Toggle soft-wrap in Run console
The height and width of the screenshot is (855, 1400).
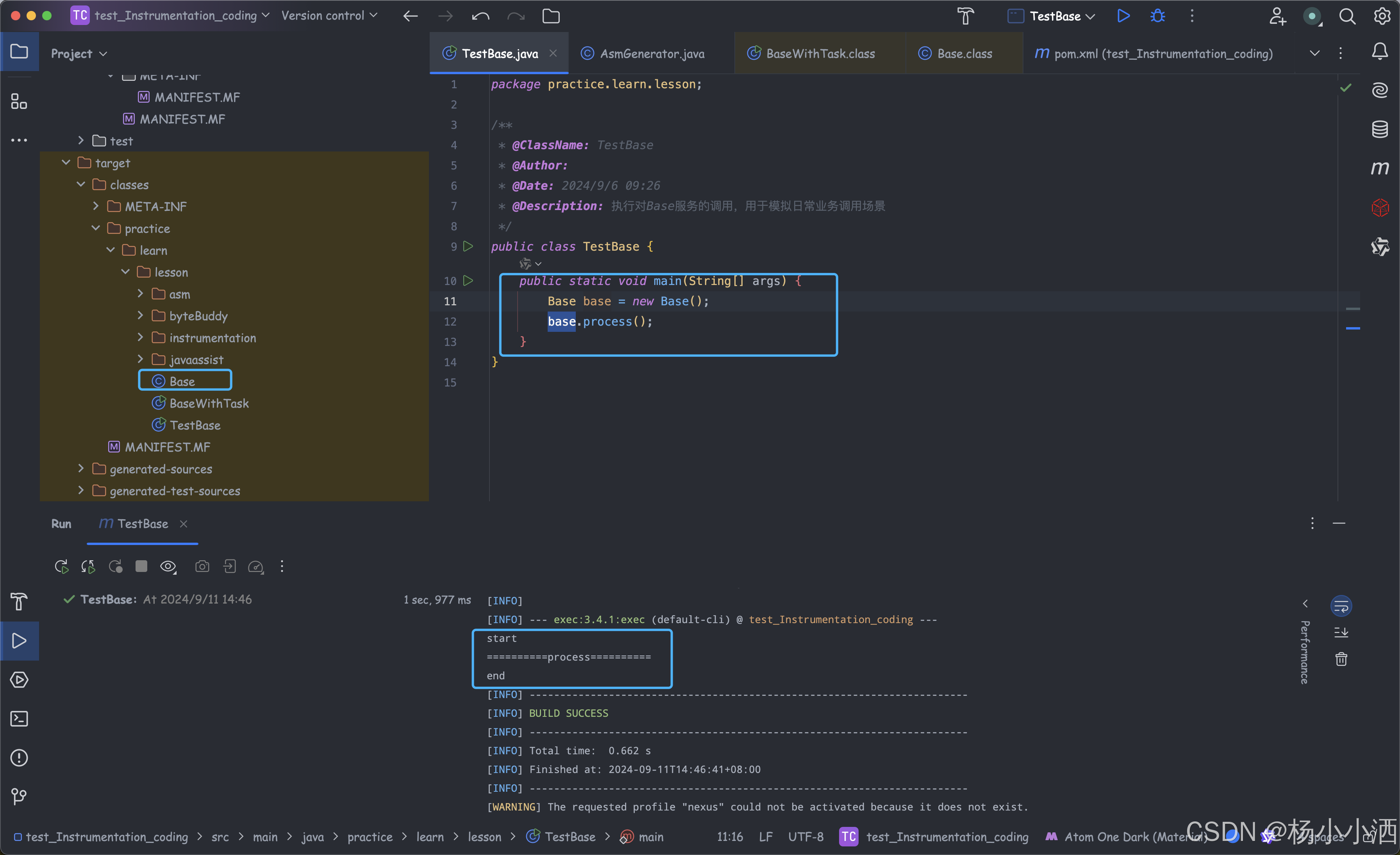[1341, 606]
